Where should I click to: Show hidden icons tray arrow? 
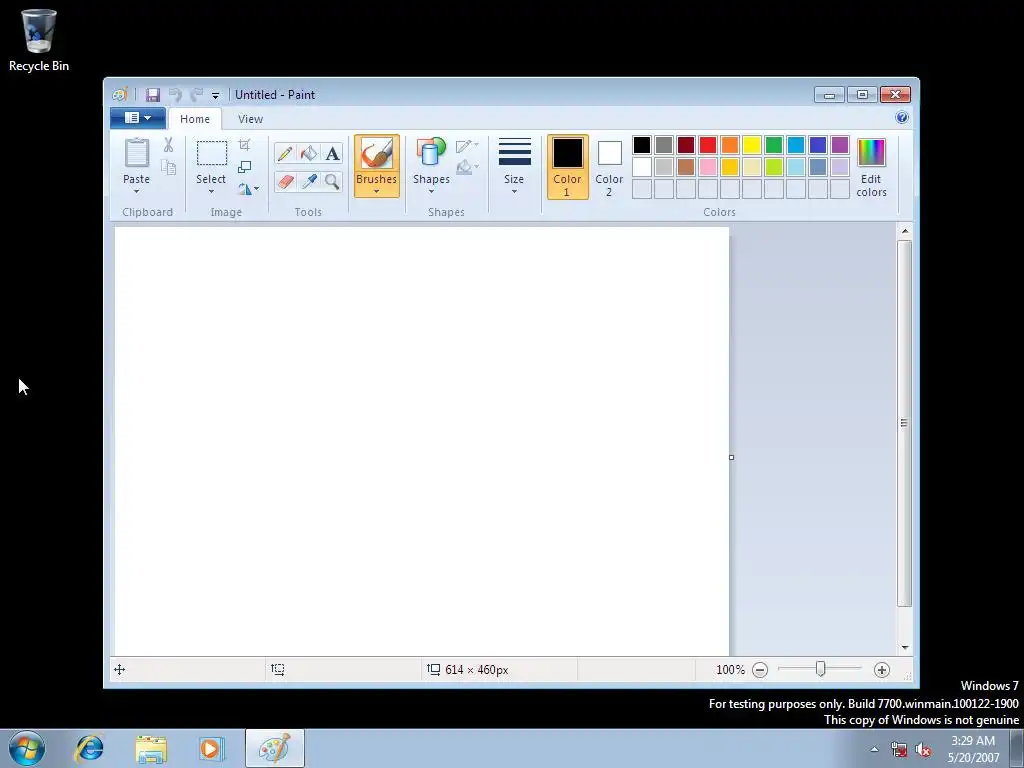tap(874, 750)
